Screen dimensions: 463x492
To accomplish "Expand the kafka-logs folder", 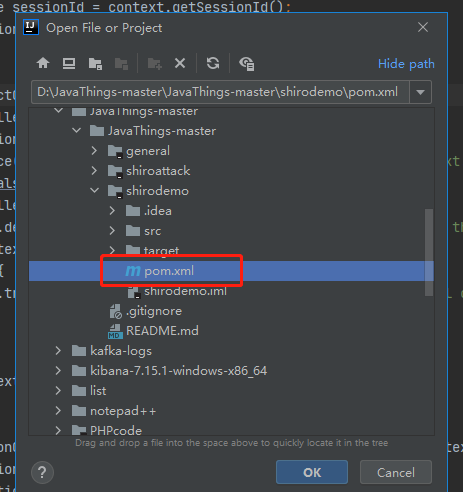I will click(x=58, y=351).
